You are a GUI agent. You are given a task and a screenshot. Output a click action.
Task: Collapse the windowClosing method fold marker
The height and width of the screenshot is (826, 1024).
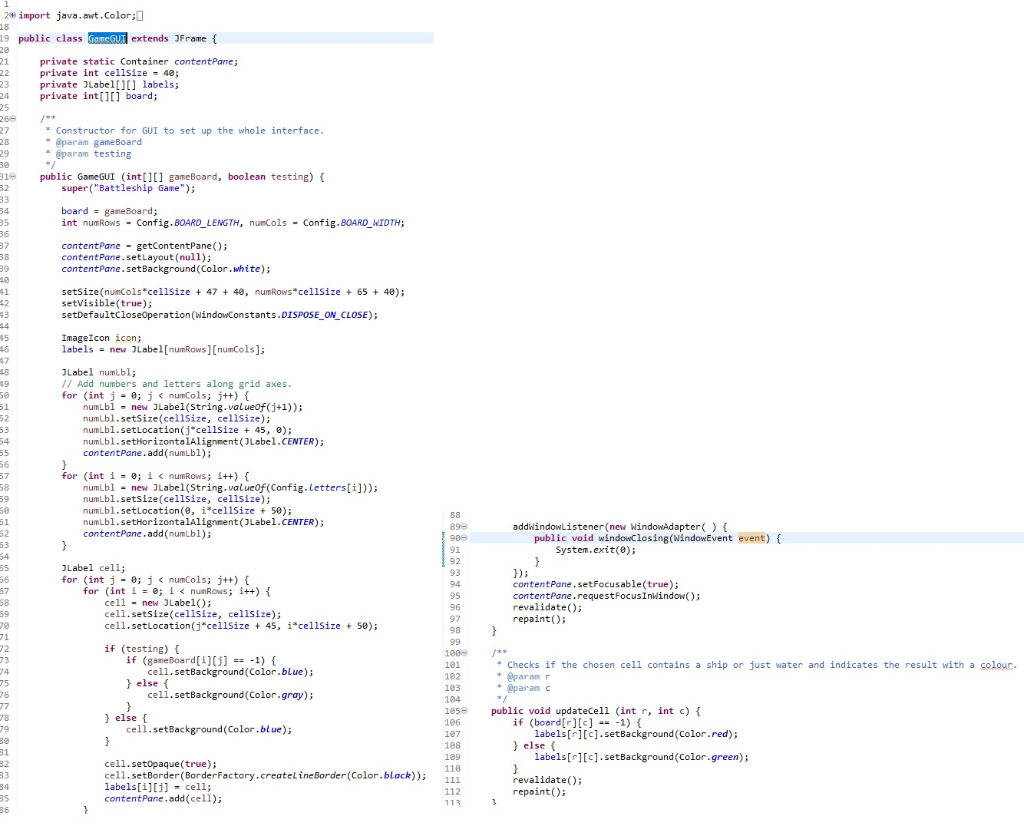point(464,538)
